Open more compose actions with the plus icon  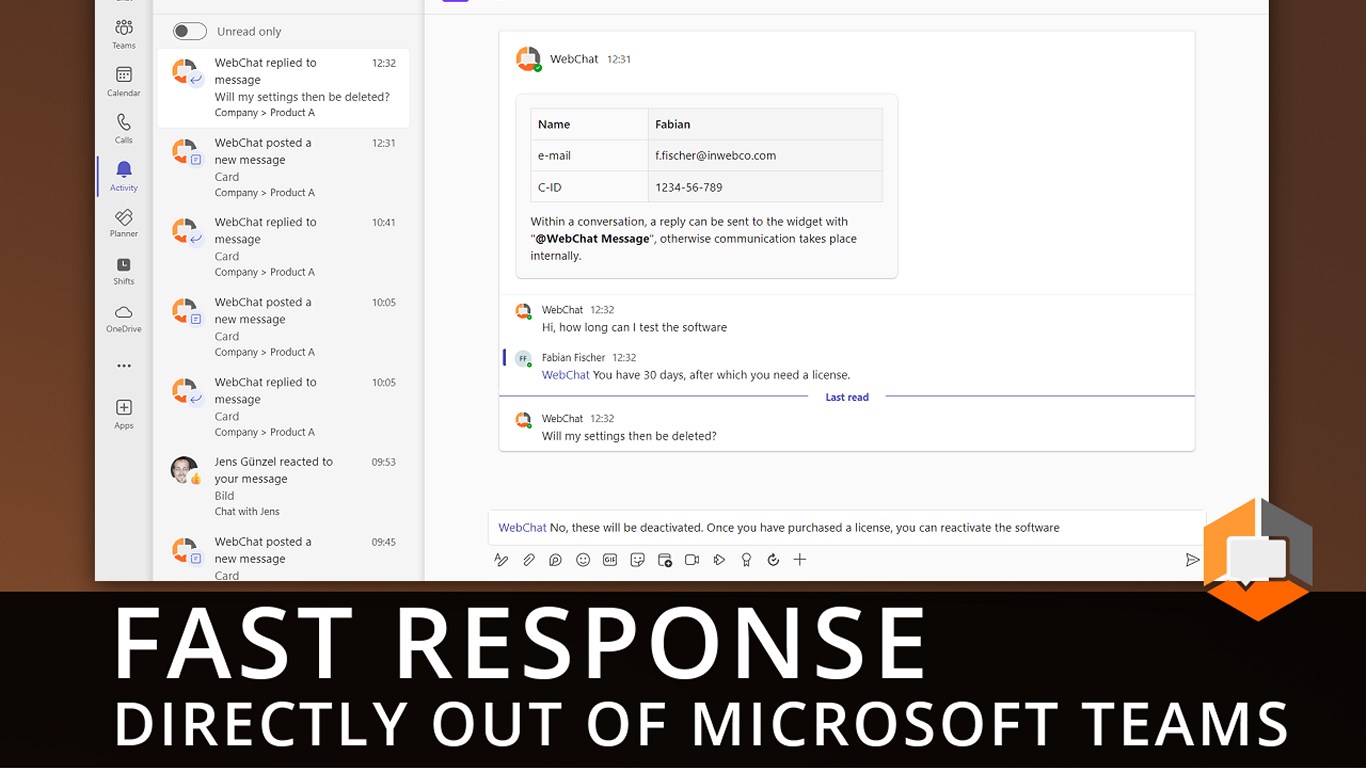pos(800,560)
